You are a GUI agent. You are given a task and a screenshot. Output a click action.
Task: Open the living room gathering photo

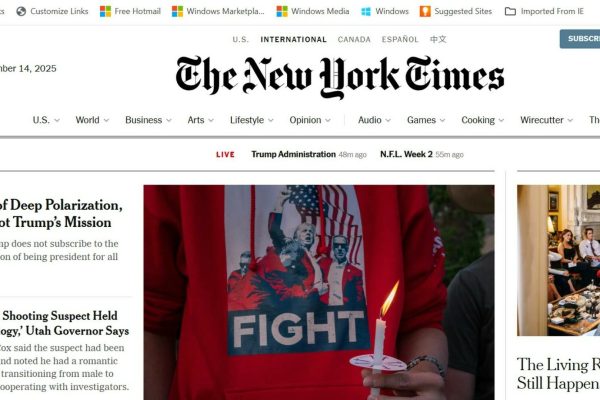pos(558,260)
